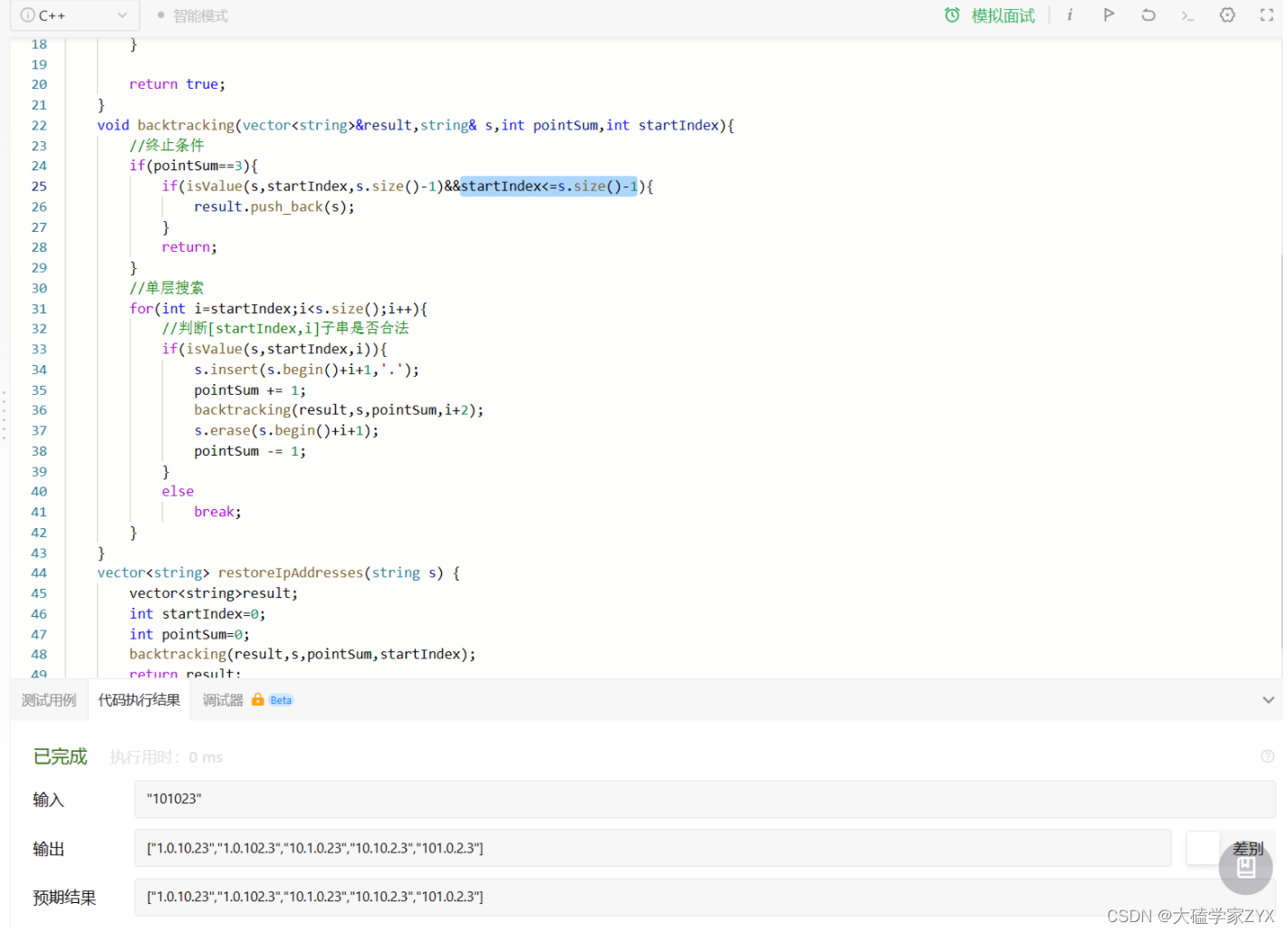
Task: Click 'result.push_back(s);' code line
Action: 274,207
